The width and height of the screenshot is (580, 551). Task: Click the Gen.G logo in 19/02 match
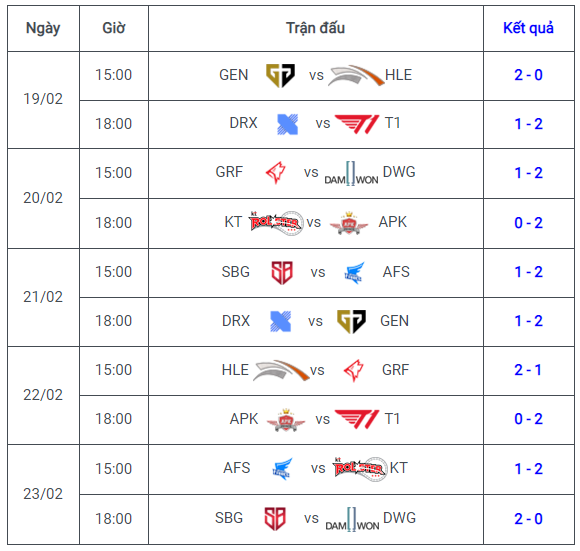pyautogui.click(x=280, y=75)
